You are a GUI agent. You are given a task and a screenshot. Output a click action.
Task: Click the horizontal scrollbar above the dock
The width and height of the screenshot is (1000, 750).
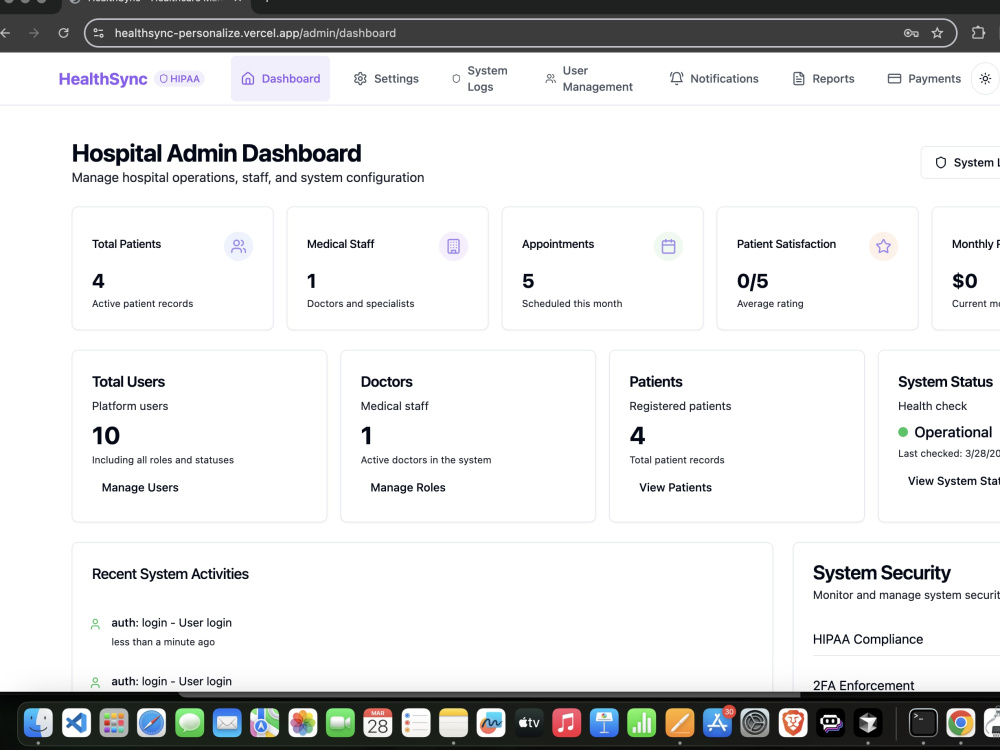point(489,694)
